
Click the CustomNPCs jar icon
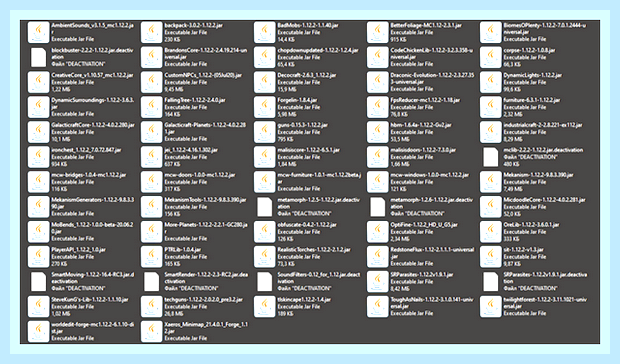click(x=151, y=82)
